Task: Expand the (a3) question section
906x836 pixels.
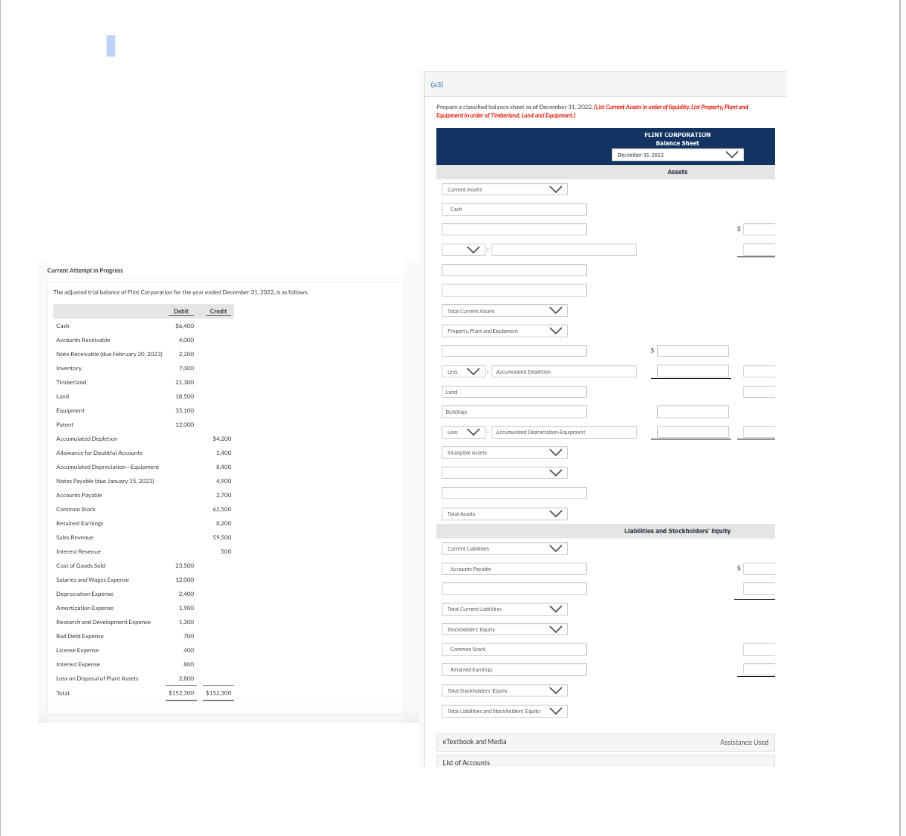Action: (436, 83)
